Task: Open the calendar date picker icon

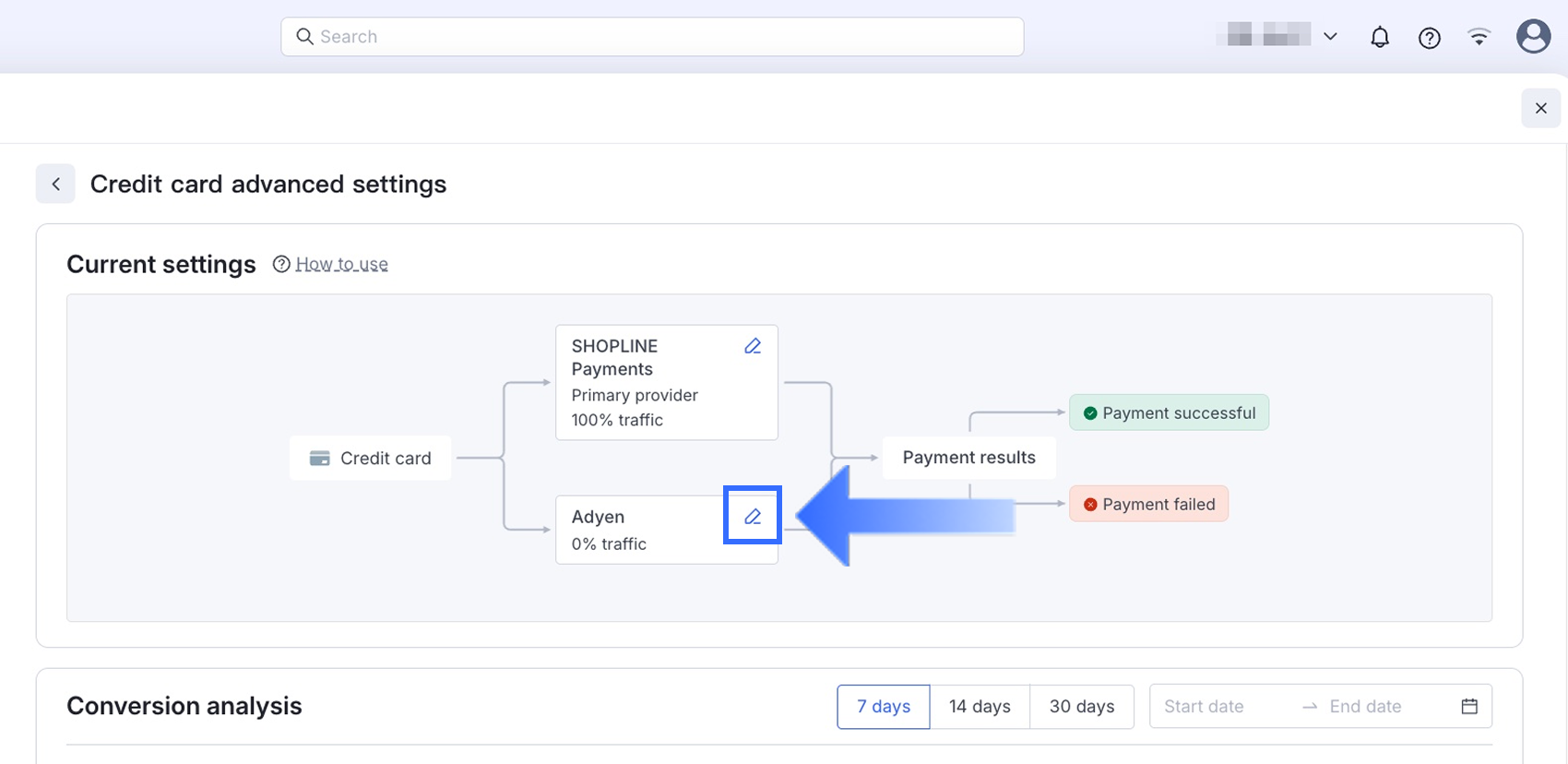Action: 1469,706
